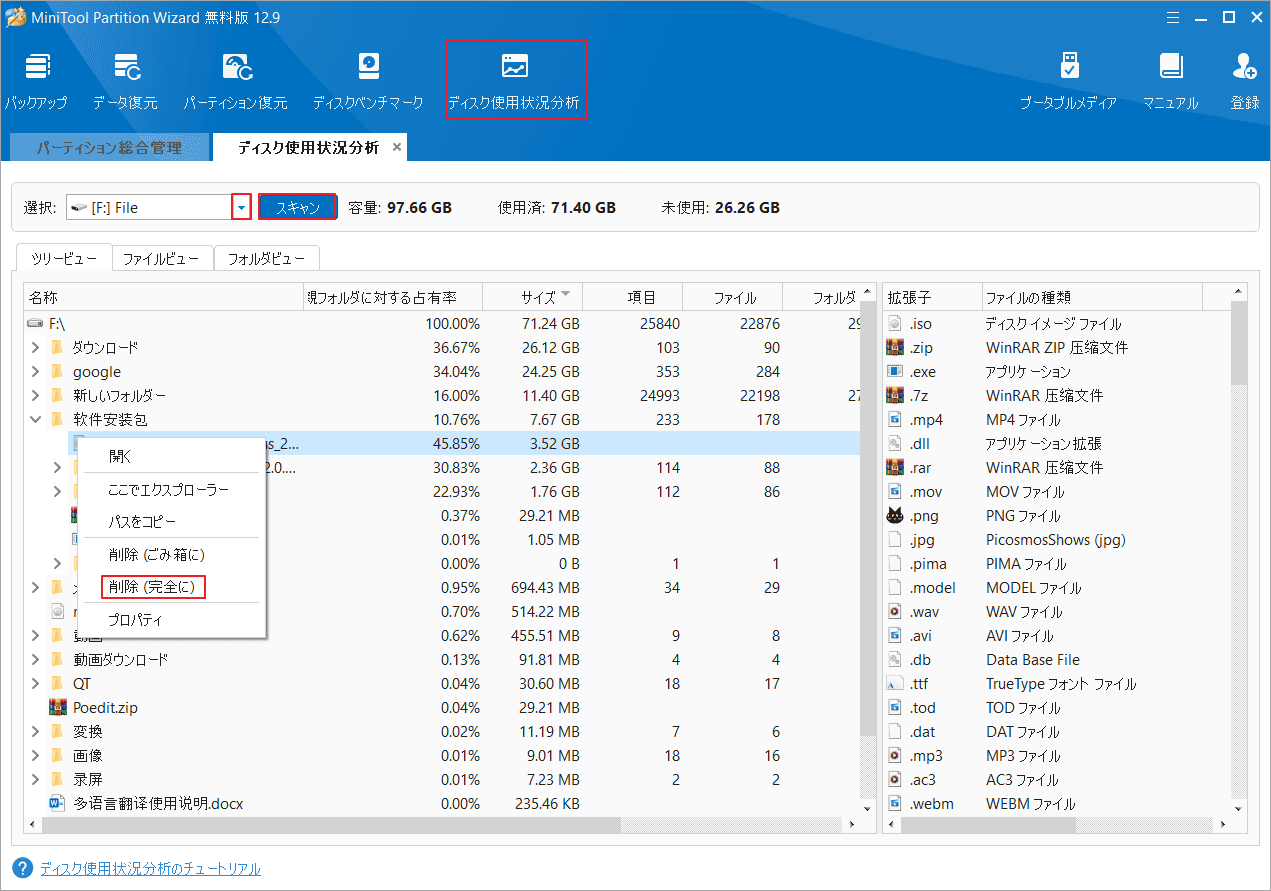This screenshot has width=1271, height=891.
Task: Click the .wav file icon
Action: [x=895, y=612]
